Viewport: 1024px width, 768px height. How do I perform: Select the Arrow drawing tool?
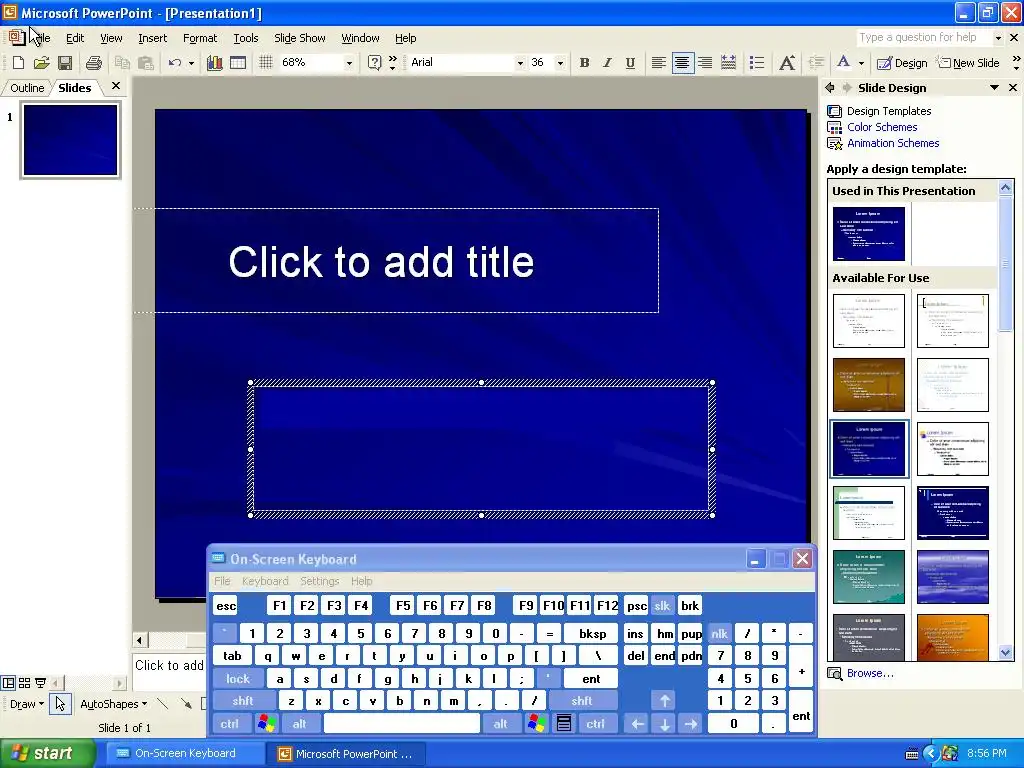coord(186,704)
